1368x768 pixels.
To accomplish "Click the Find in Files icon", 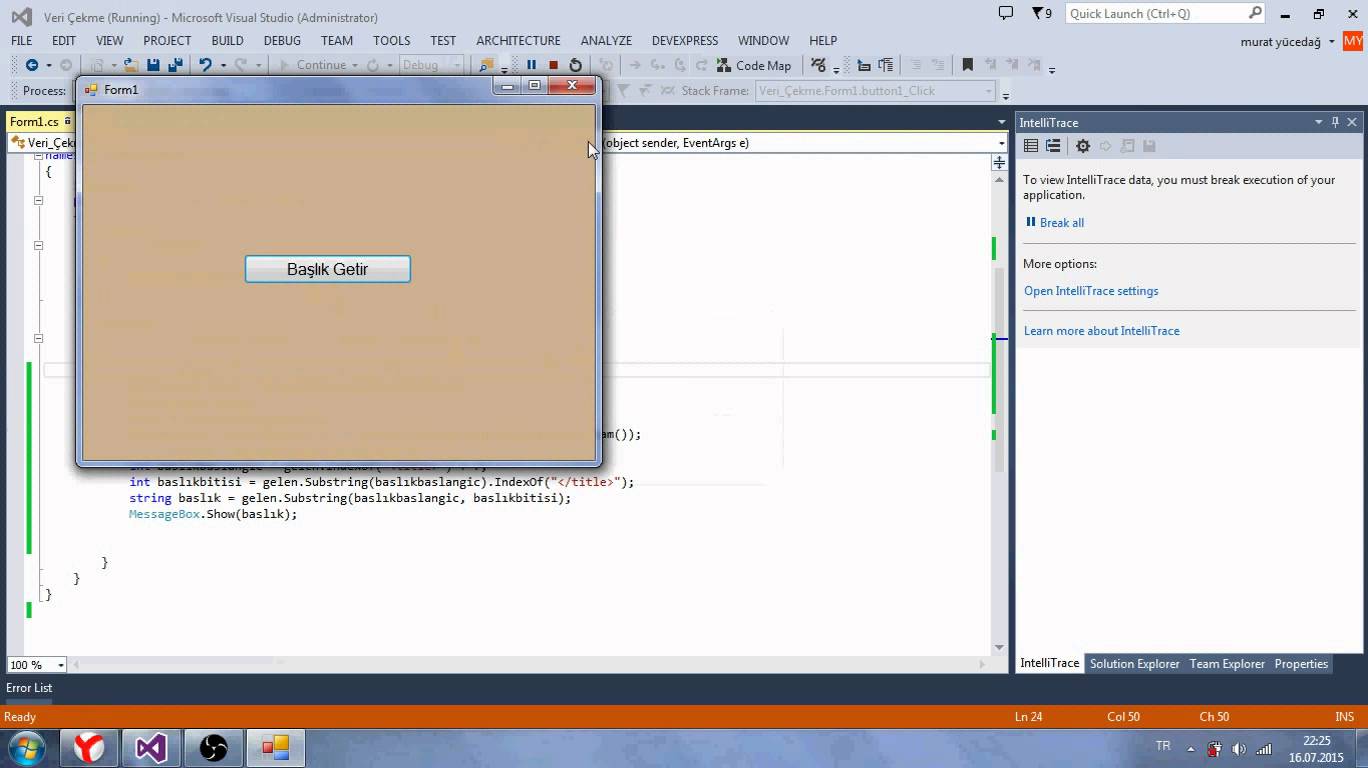I will (x=486, y=65).
